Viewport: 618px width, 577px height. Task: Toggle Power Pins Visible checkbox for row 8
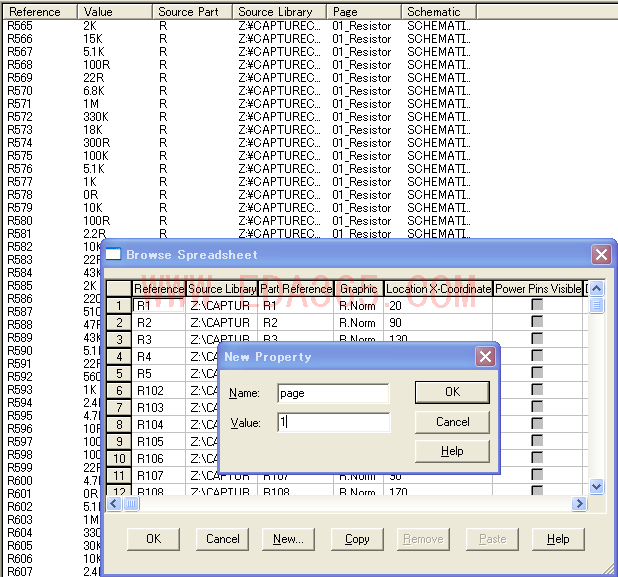click(537, 423)
